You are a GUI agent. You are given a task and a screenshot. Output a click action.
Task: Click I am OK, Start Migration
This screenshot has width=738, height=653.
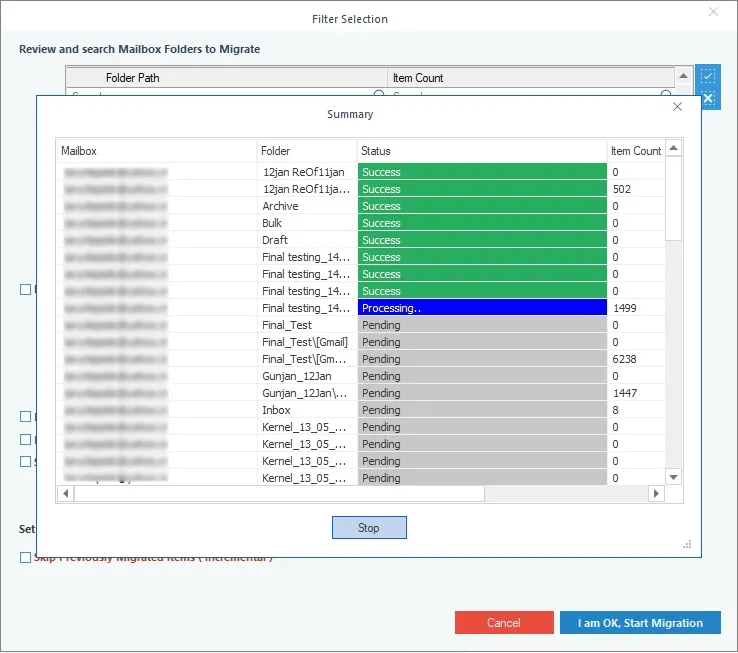[x=640, y=622]
